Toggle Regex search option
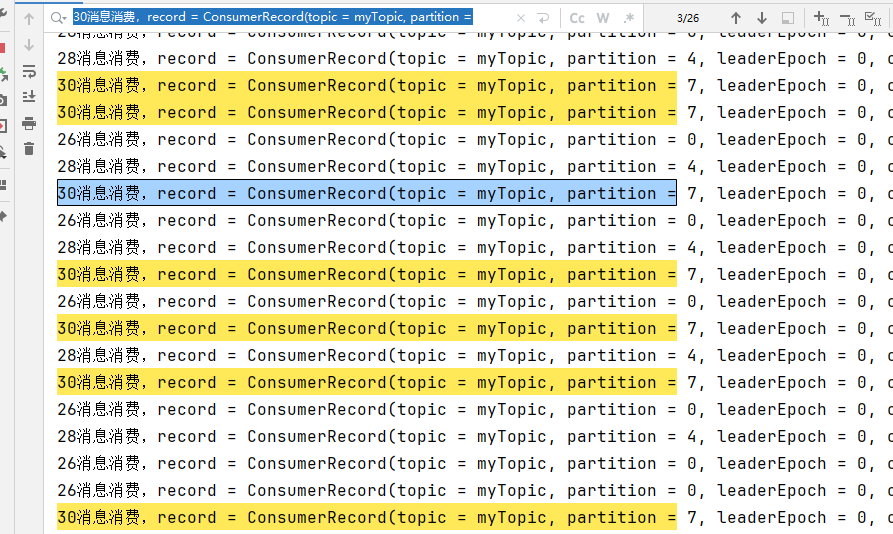 coord(629,18)
